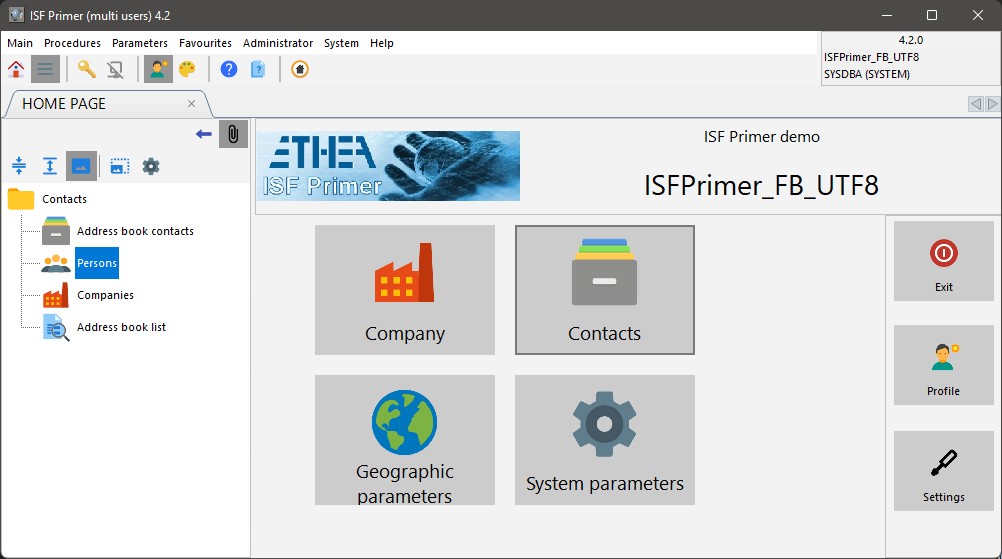Click the Persons people group icon
This screenshot has width=1002, height=559.
[56, 263]
